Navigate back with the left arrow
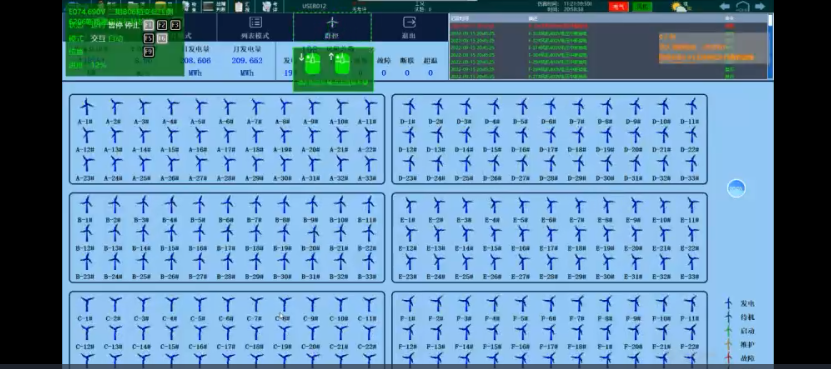 [724, 6]
